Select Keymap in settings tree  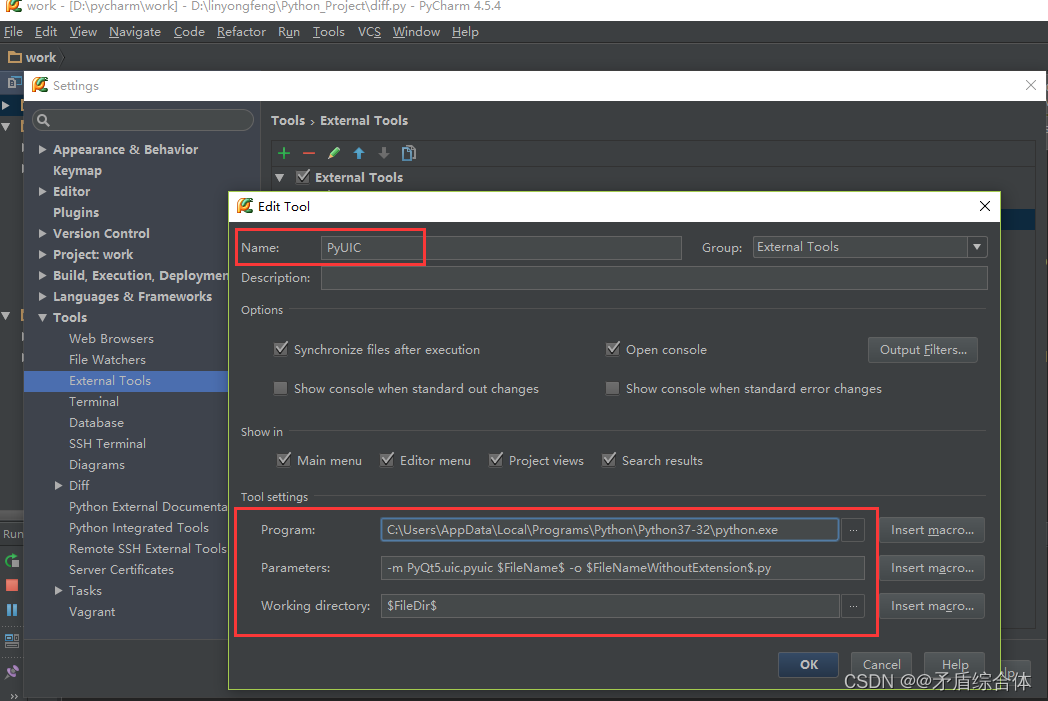pos(78,171)
